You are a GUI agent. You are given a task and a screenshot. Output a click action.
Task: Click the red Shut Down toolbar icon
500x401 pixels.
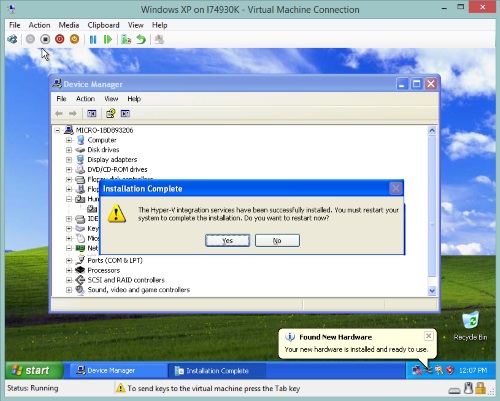click(60, 39)
